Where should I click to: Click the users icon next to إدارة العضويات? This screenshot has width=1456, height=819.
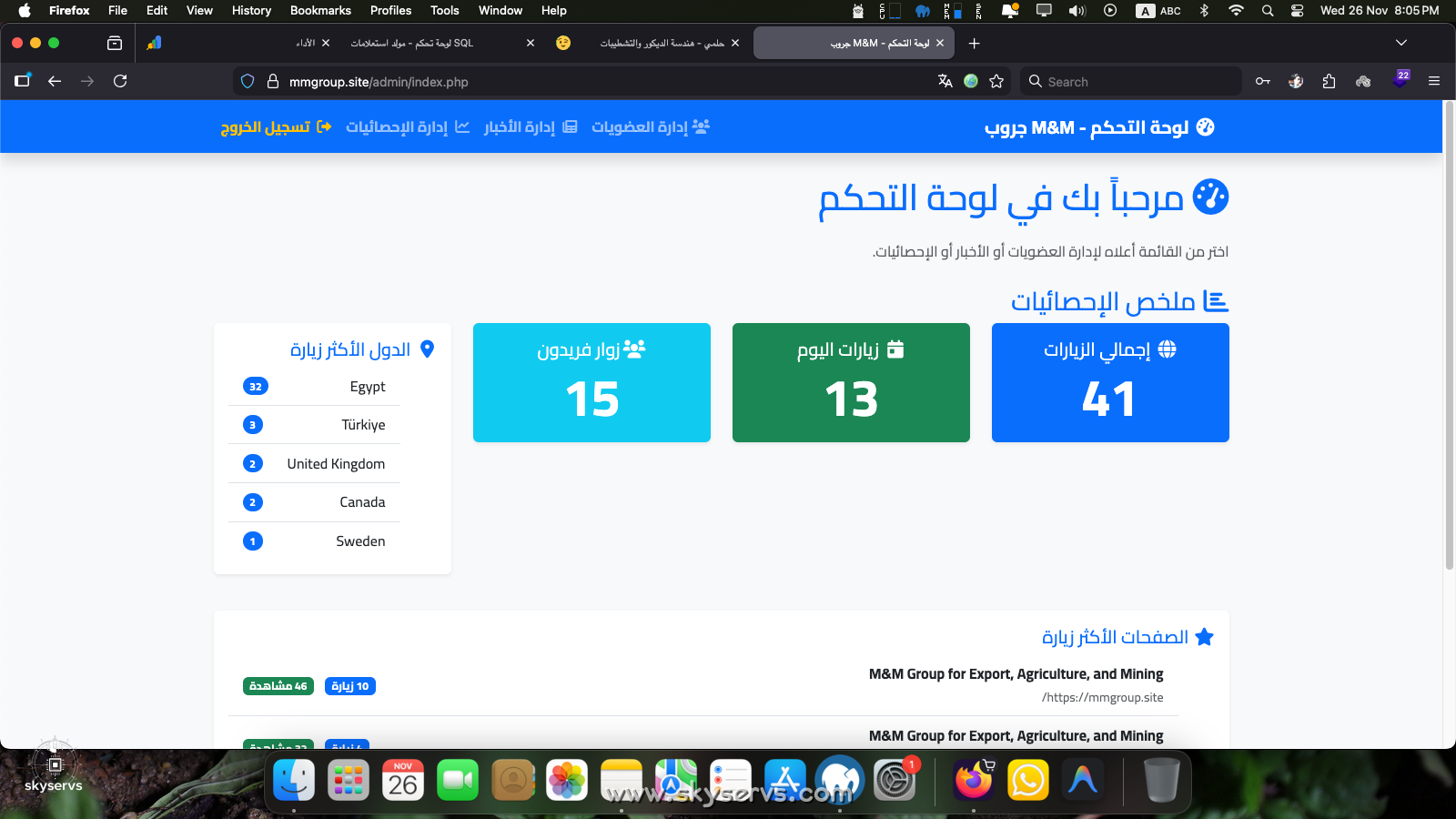(x=700, y=126)
